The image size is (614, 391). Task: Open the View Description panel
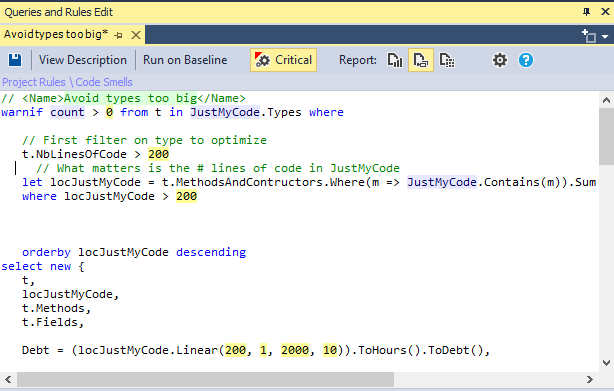[83, 60]
